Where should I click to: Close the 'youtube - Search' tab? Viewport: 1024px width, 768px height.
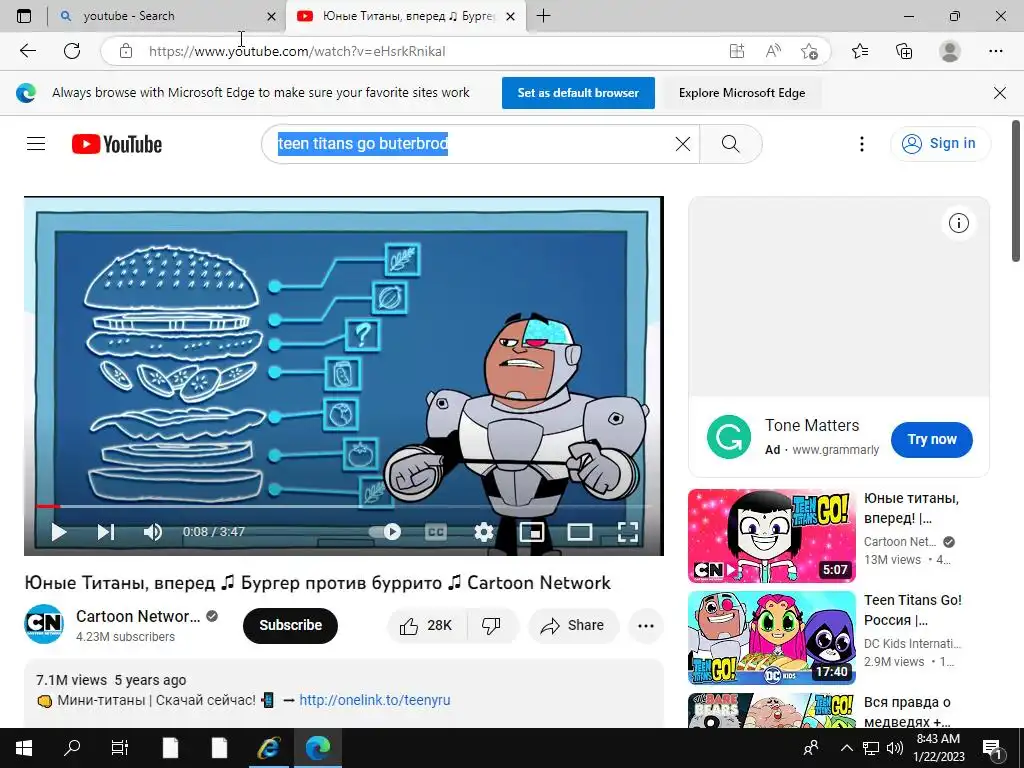pyautogui.click(x=272, y=16)
